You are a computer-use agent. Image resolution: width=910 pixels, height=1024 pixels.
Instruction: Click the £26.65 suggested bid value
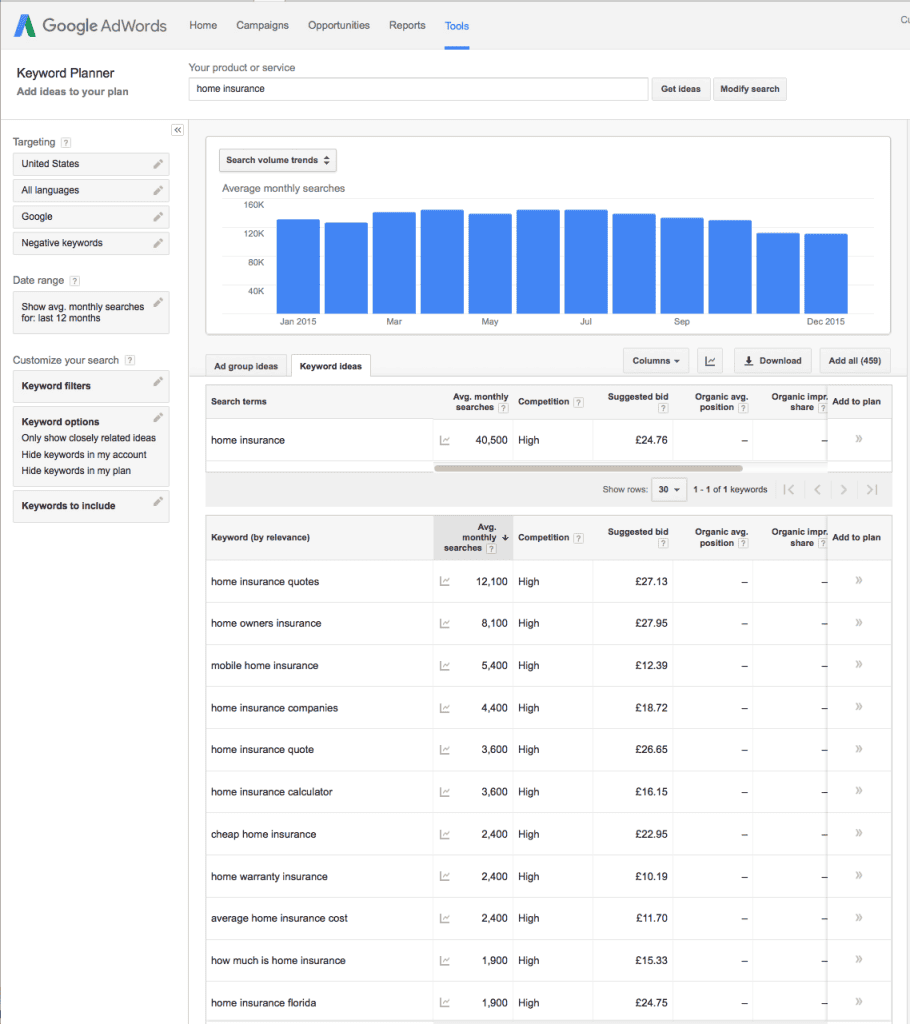pos(651,750)
